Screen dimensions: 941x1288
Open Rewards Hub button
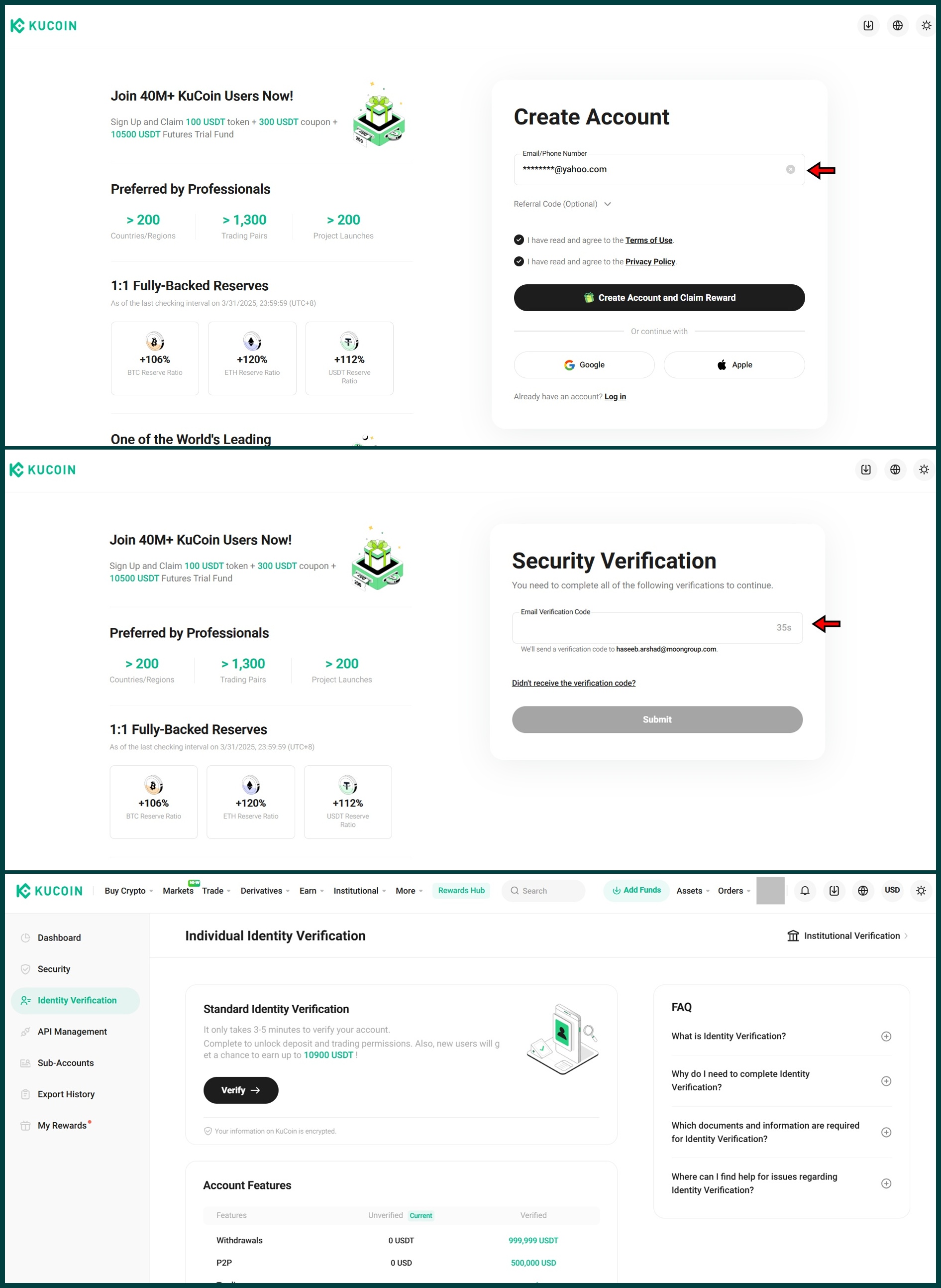tap(461, 891)
